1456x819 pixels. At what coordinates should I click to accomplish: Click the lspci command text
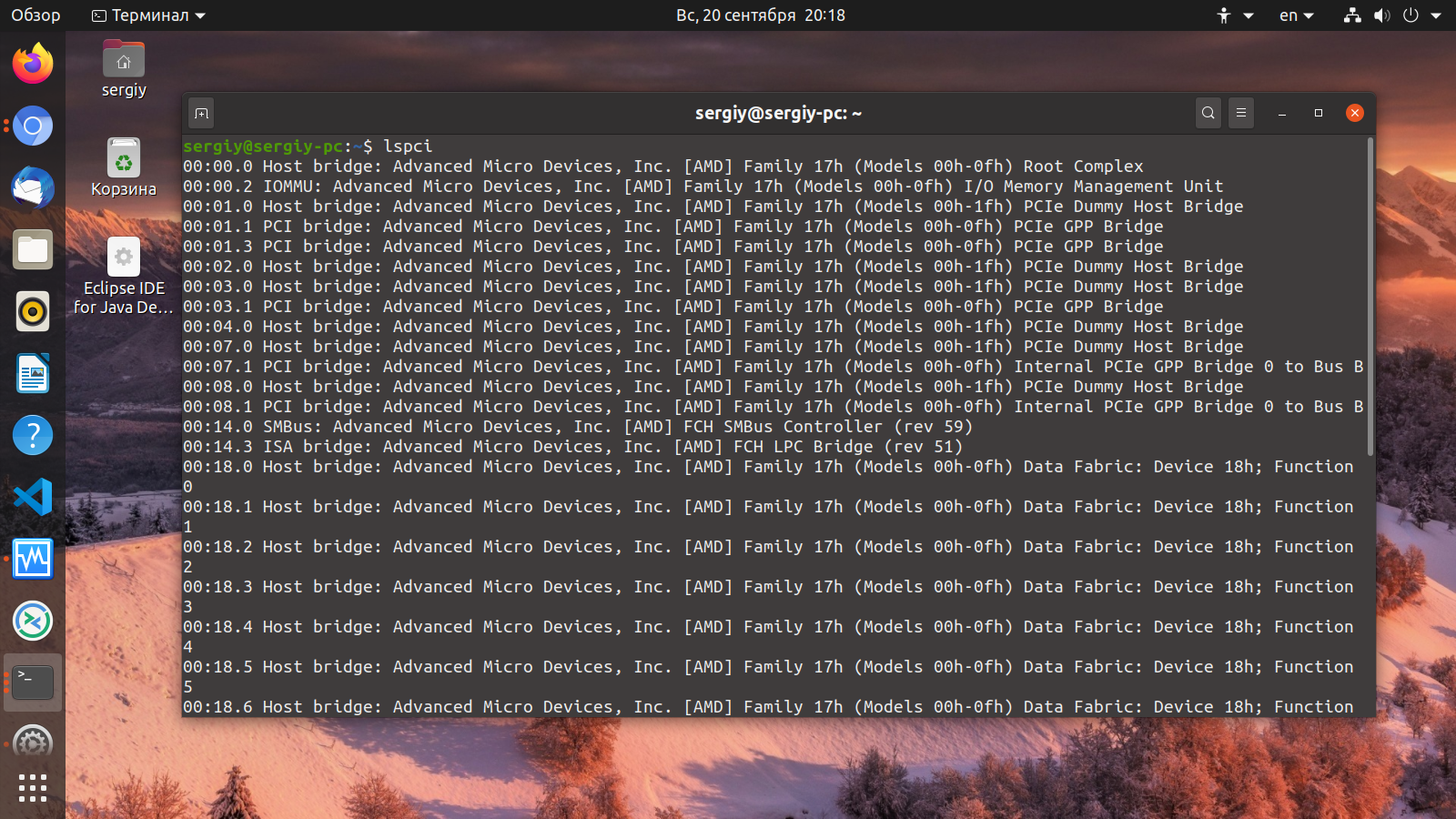(x=408, y=147)
